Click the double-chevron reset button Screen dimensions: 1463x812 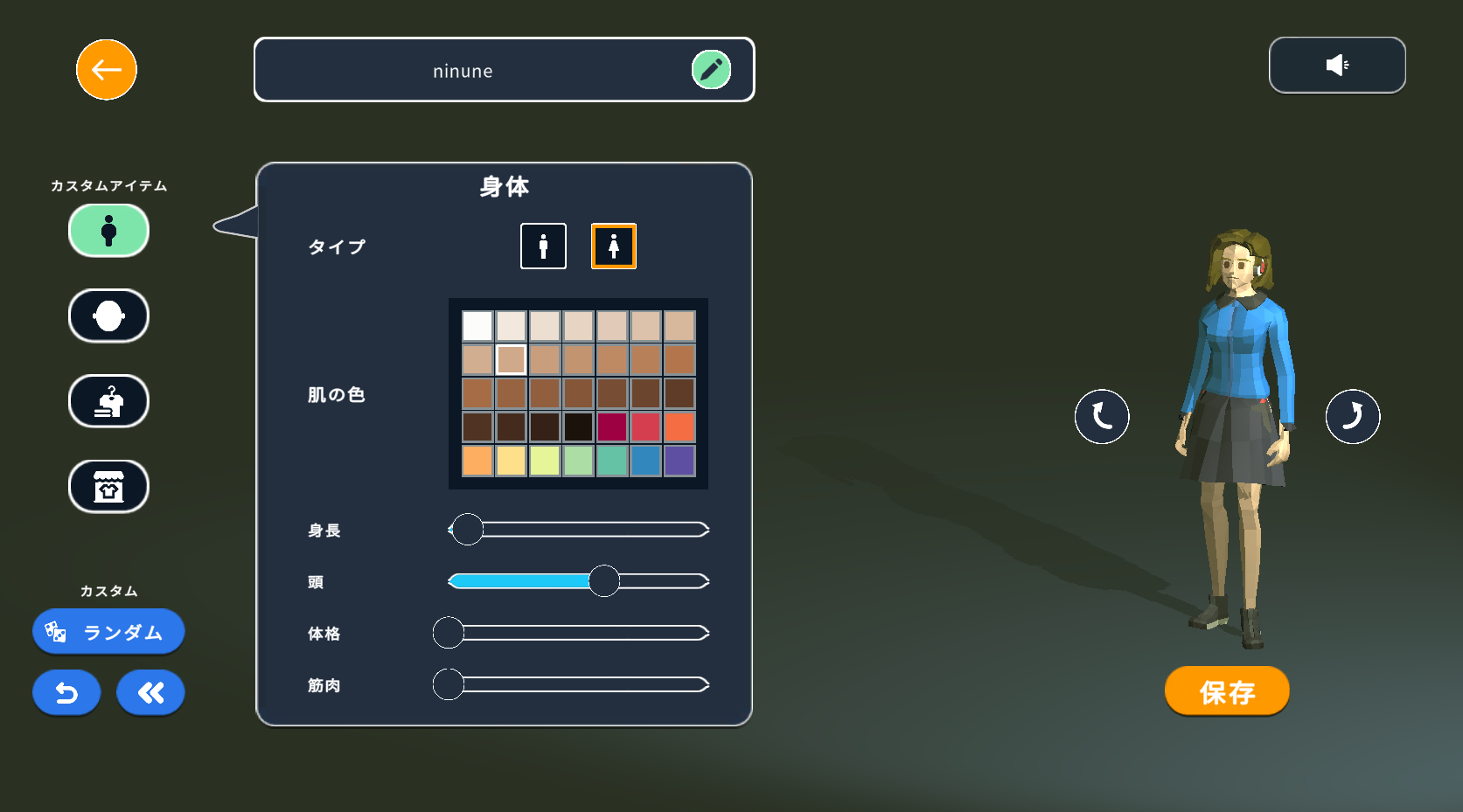pos(150,693)
